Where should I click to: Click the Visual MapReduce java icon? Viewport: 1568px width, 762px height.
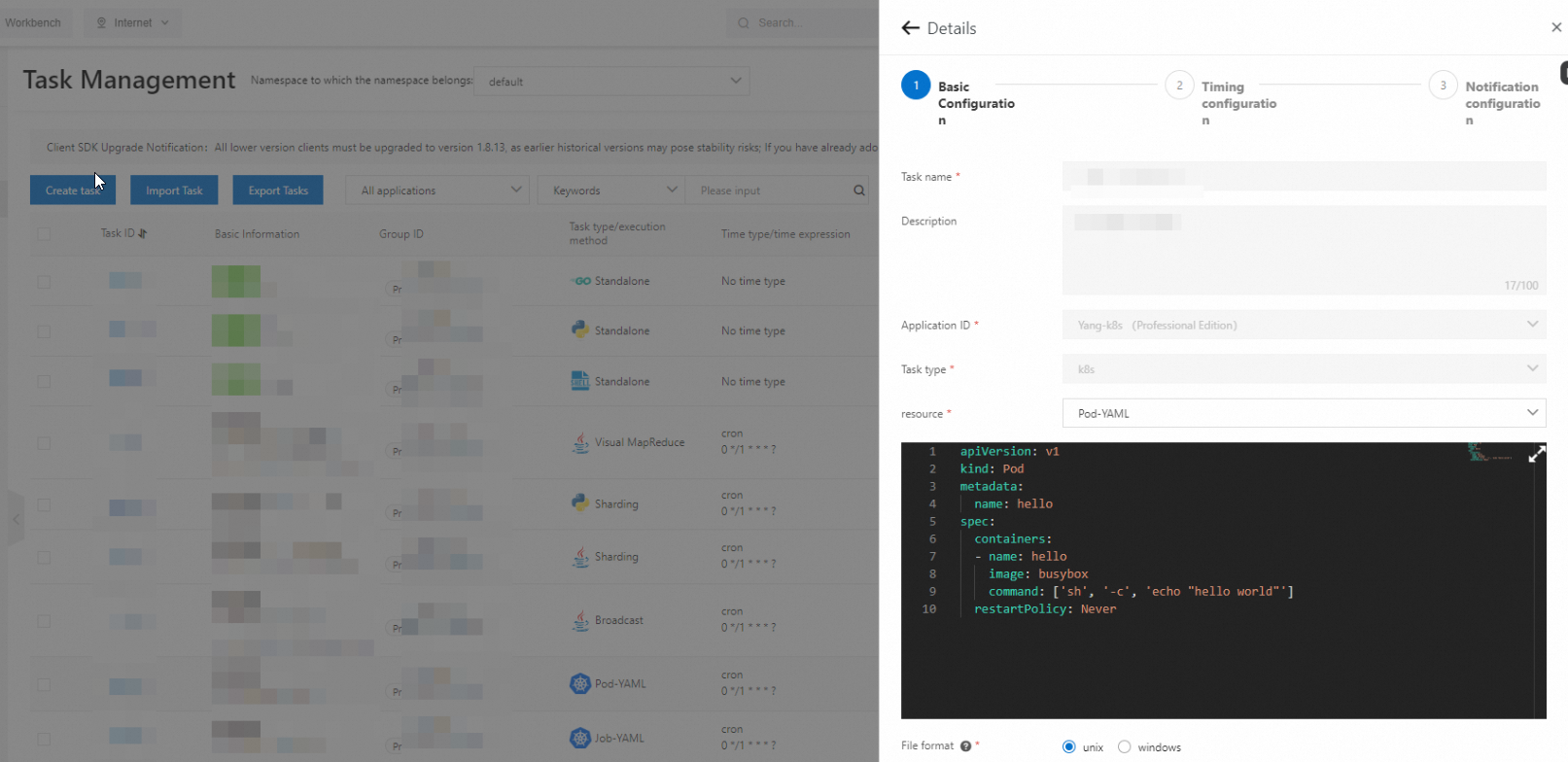580,442
